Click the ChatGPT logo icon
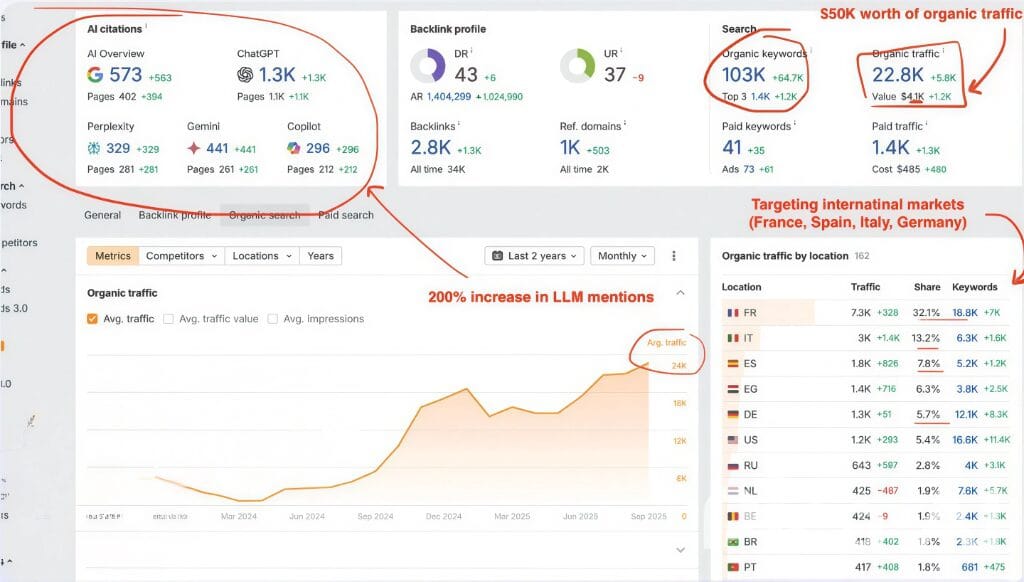The image size is (1024, 582). [x=245, y=75]
